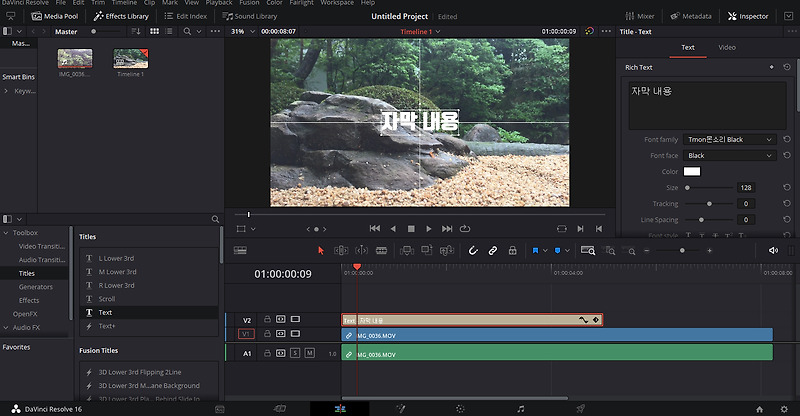Solo audio track A1 with S button
800x416 pixels.
pos(295,353)
